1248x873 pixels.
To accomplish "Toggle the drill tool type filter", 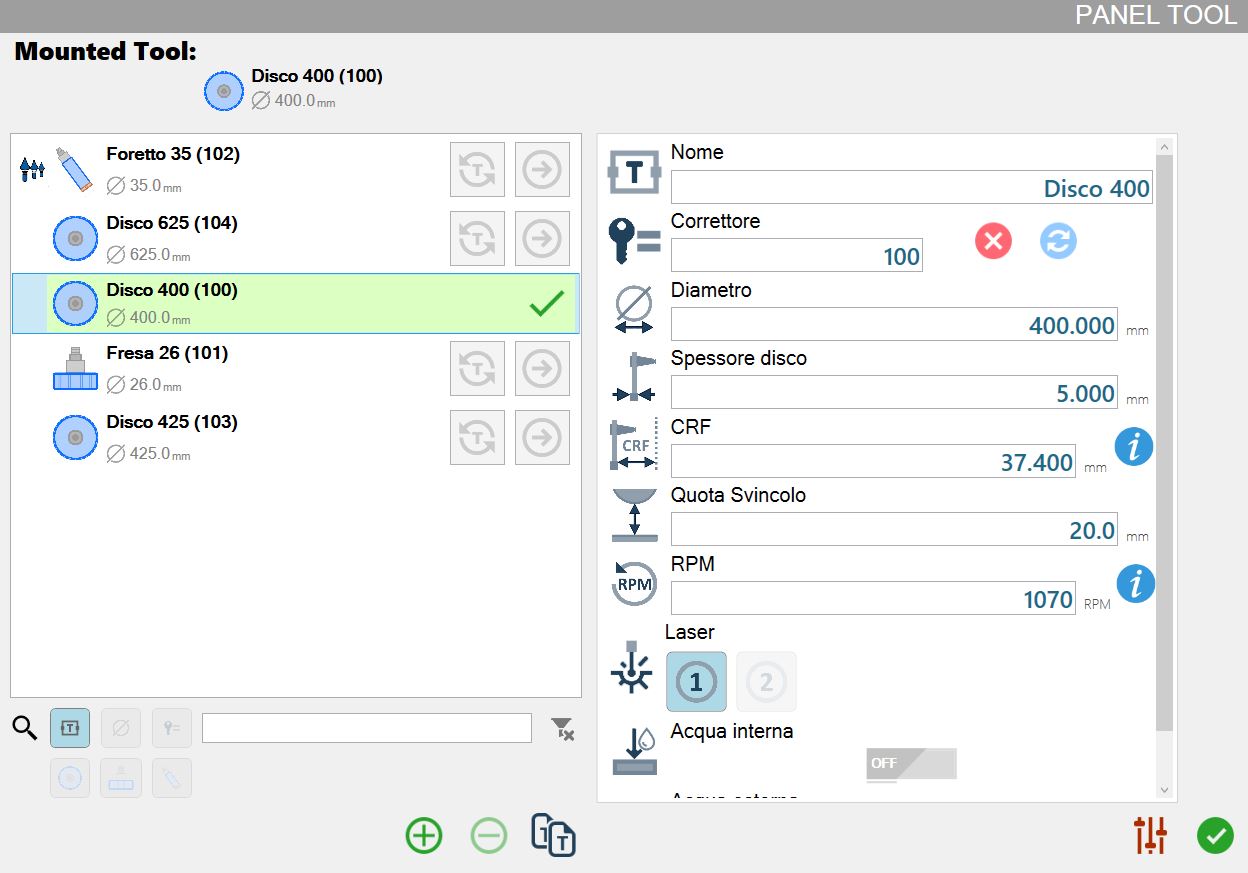I will [x=172, y=778].
